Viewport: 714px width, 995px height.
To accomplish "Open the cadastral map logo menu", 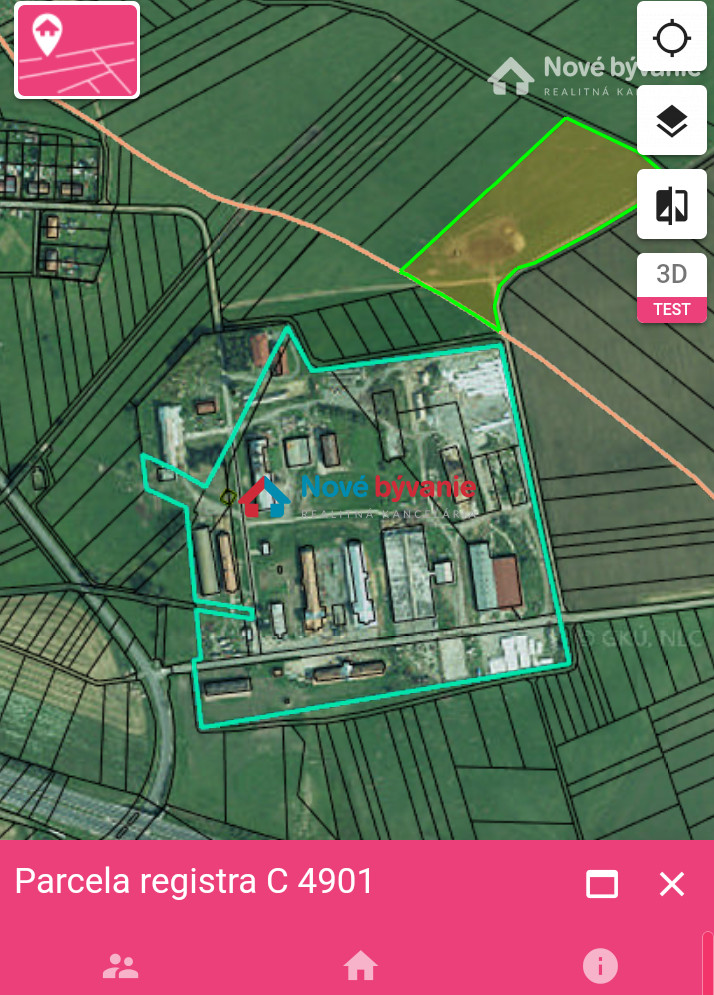I will (77, 51).
